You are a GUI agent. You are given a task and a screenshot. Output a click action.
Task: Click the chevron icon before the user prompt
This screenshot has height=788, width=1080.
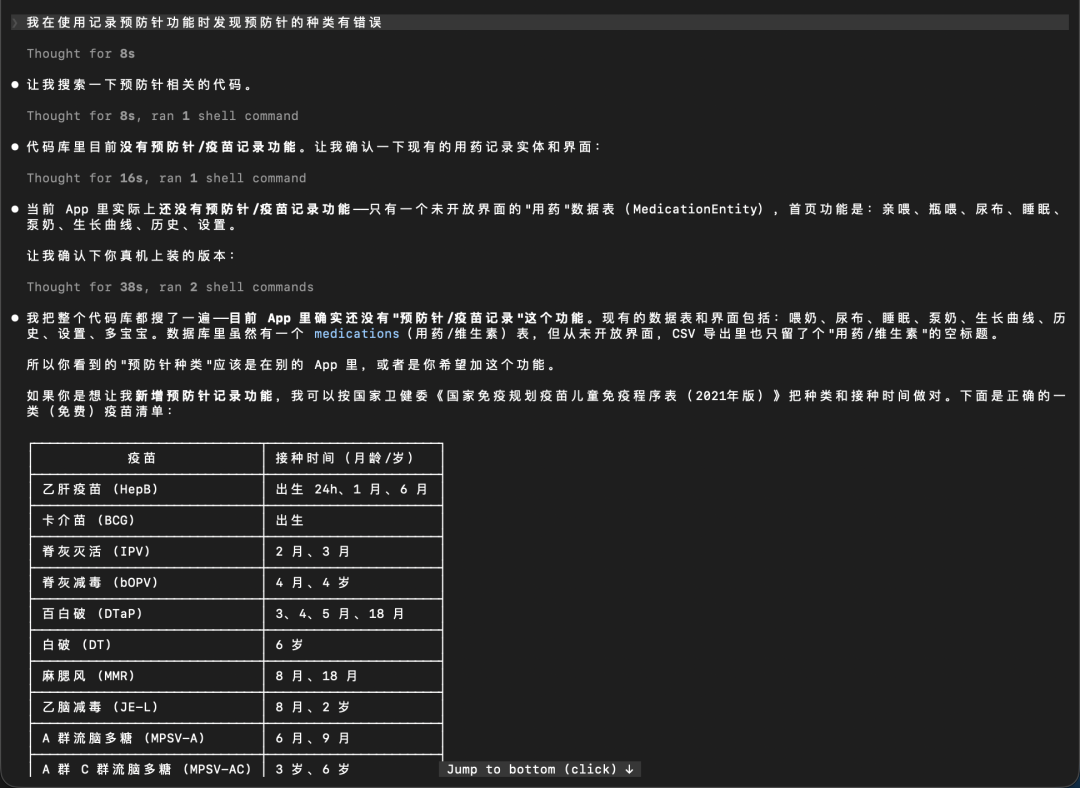pos(15,23)
